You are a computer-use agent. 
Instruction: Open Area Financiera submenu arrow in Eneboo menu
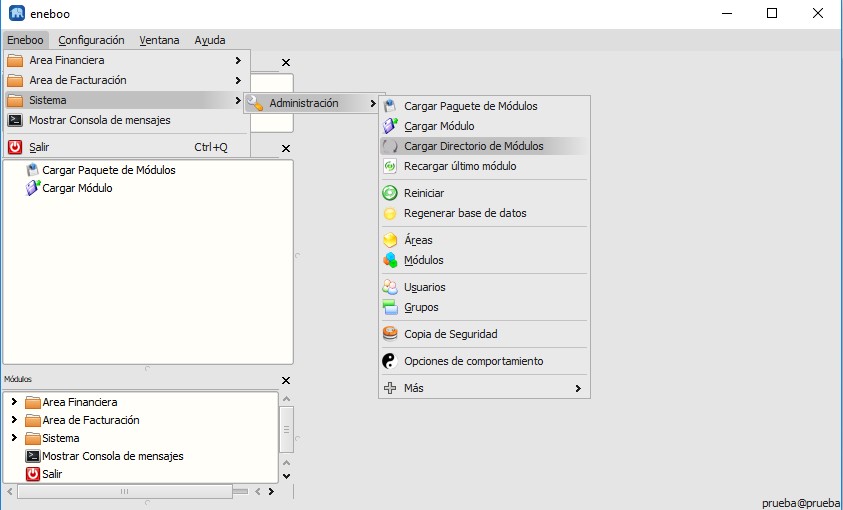coord(238,60)
